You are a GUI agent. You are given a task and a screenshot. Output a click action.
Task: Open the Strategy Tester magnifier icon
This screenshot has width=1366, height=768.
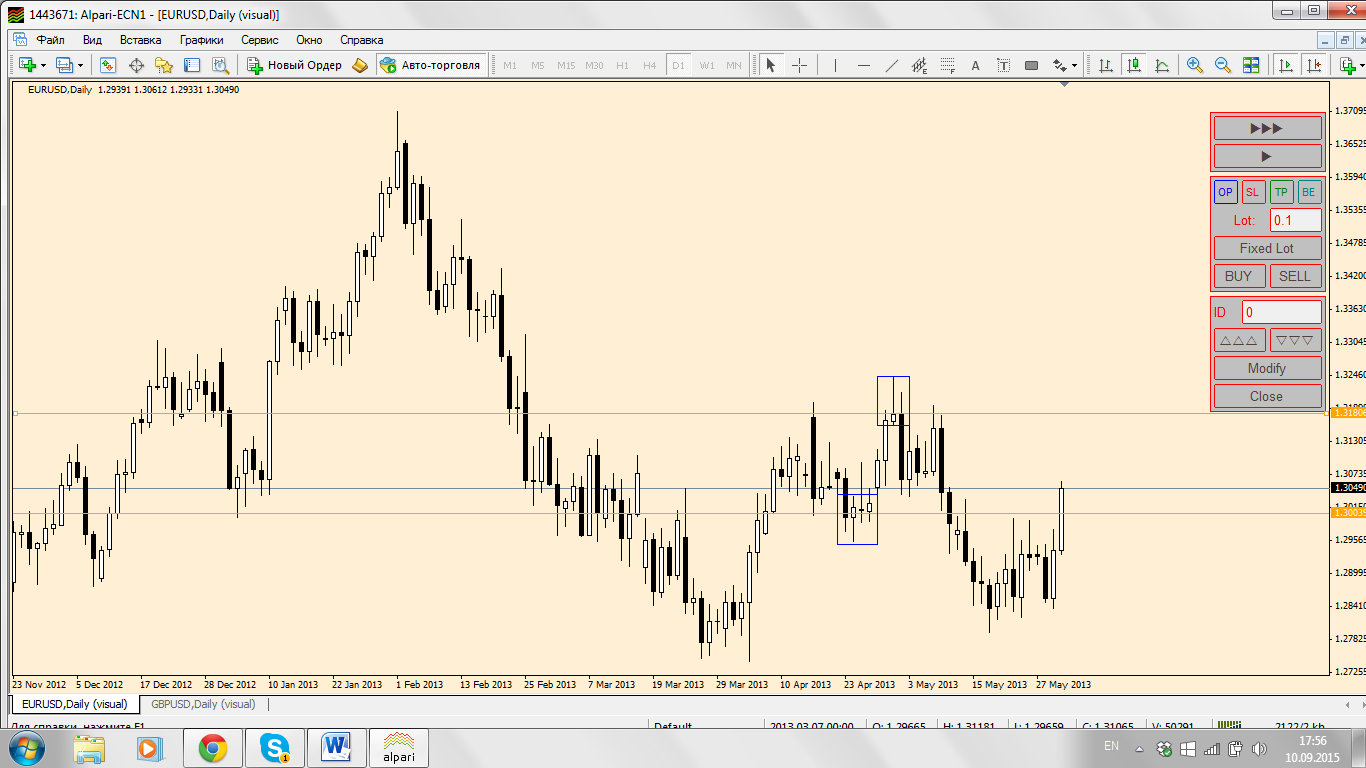tap(220, 65)
